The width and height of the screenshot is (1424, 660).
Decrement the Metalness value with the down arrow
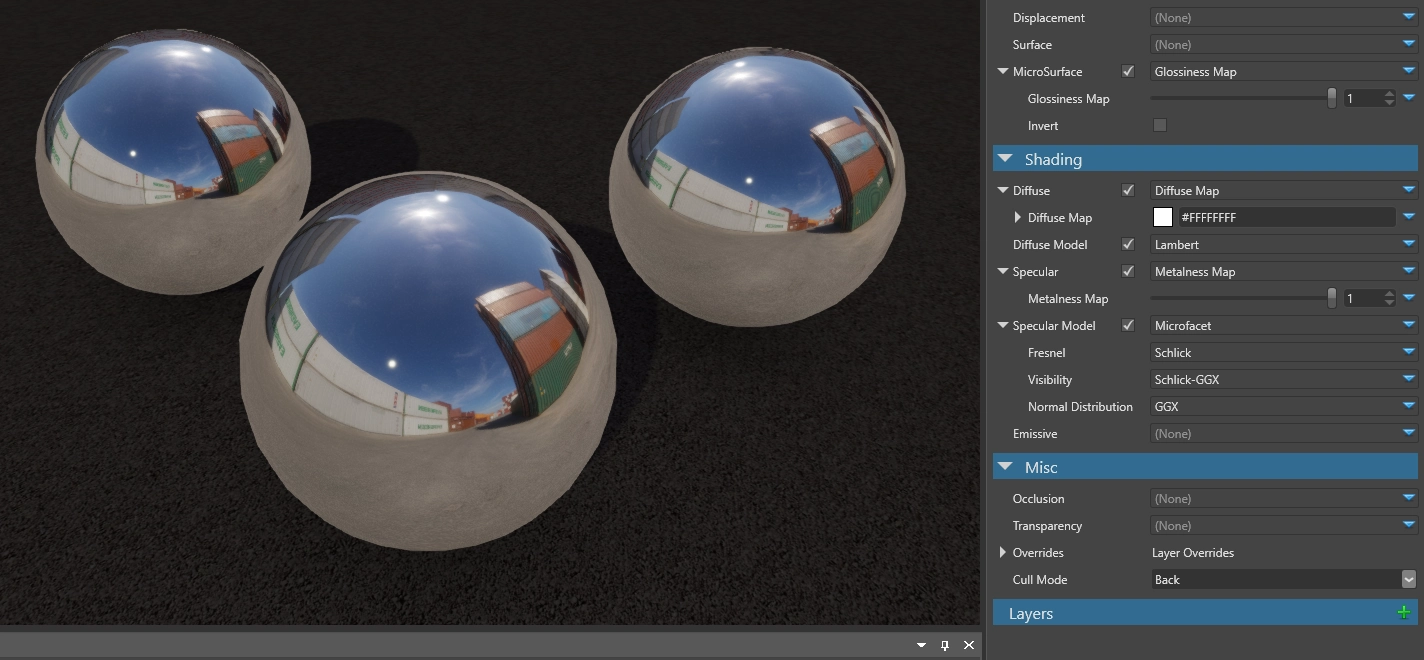coord(1389,302)
